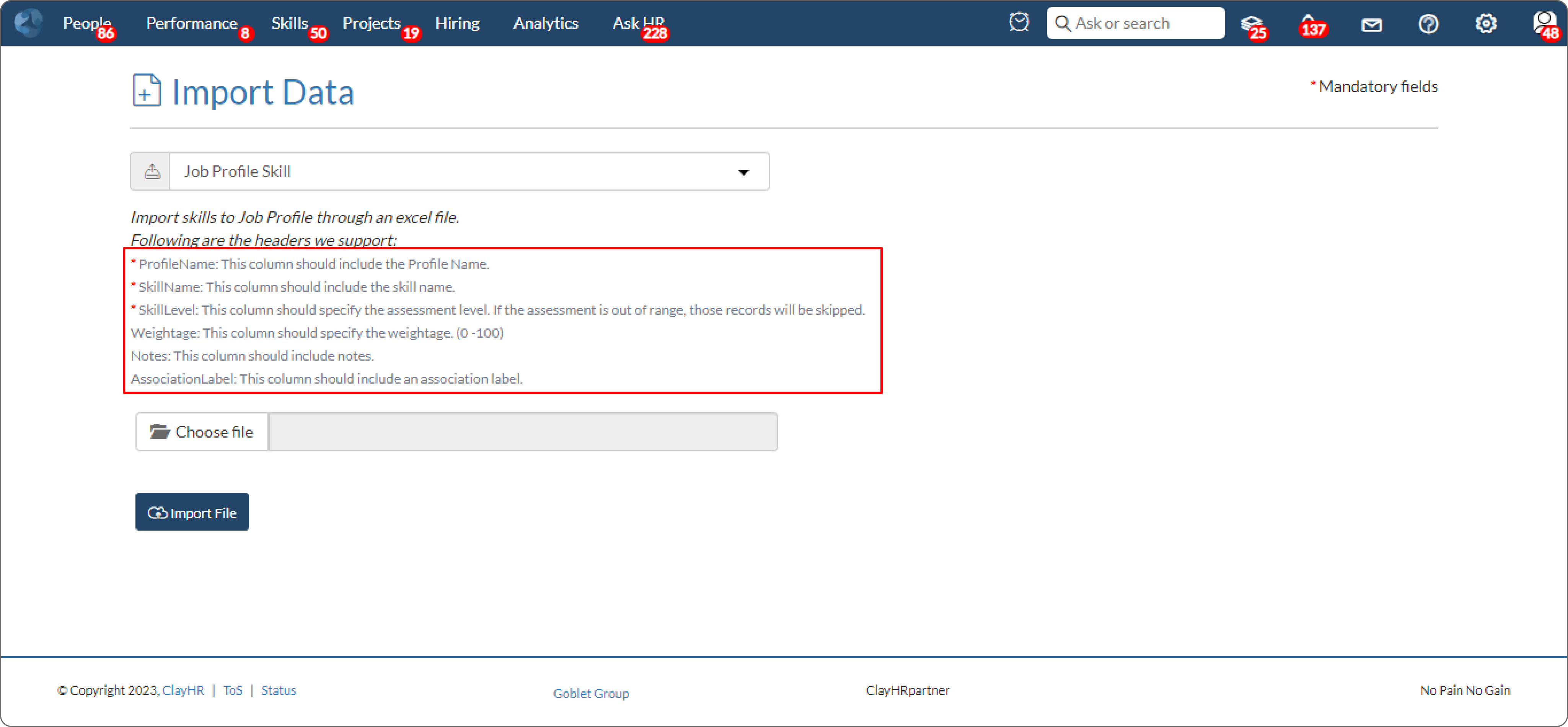The width and height of the screenshot is (1568, 727).
Task: Click the SkillLevel header description
Action: click(x=498, y=310)
